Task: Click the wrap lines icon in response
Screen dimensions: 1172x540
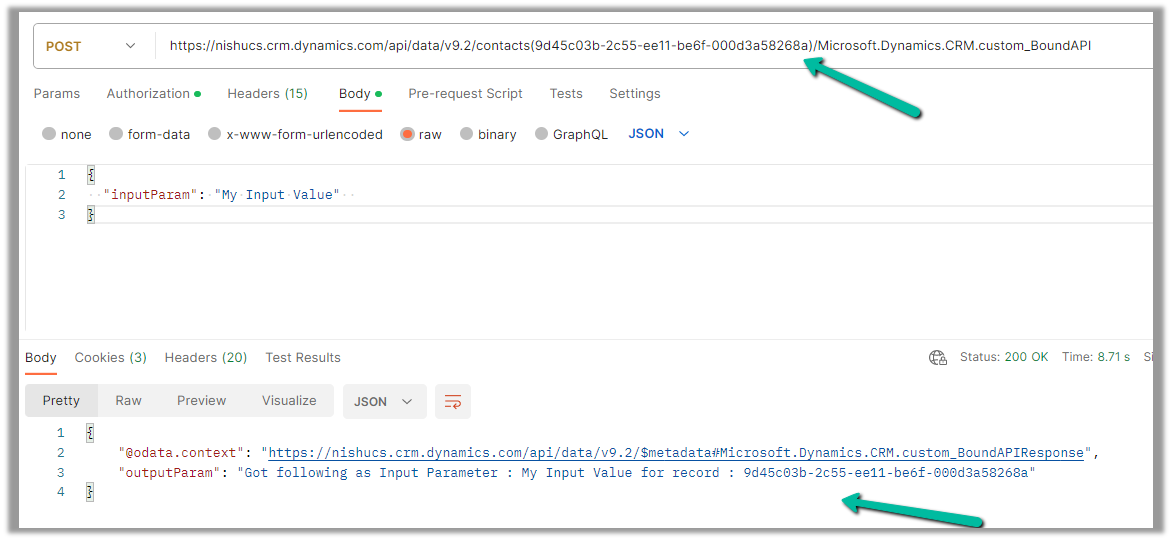Action: pyautogui.click(x=453, y=401)
